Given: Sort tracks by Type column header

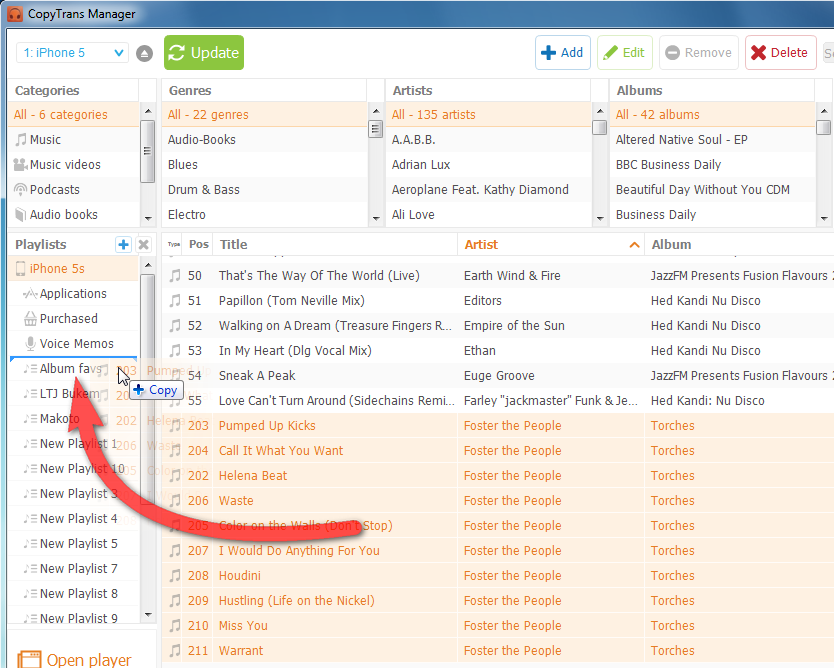Looking at the screenshot, I should pos(173,245).
